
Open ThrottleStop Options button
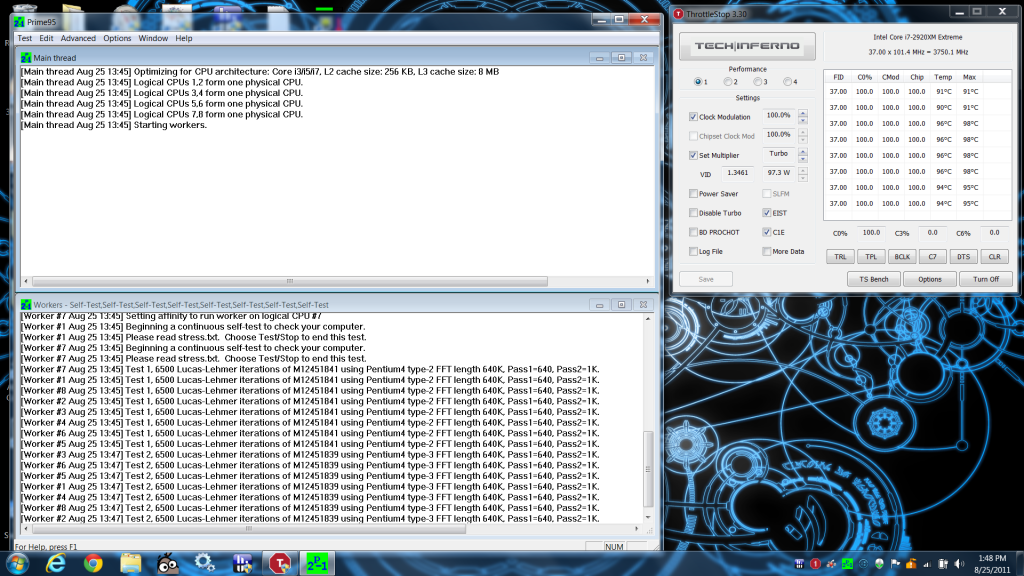click(930, 280)
